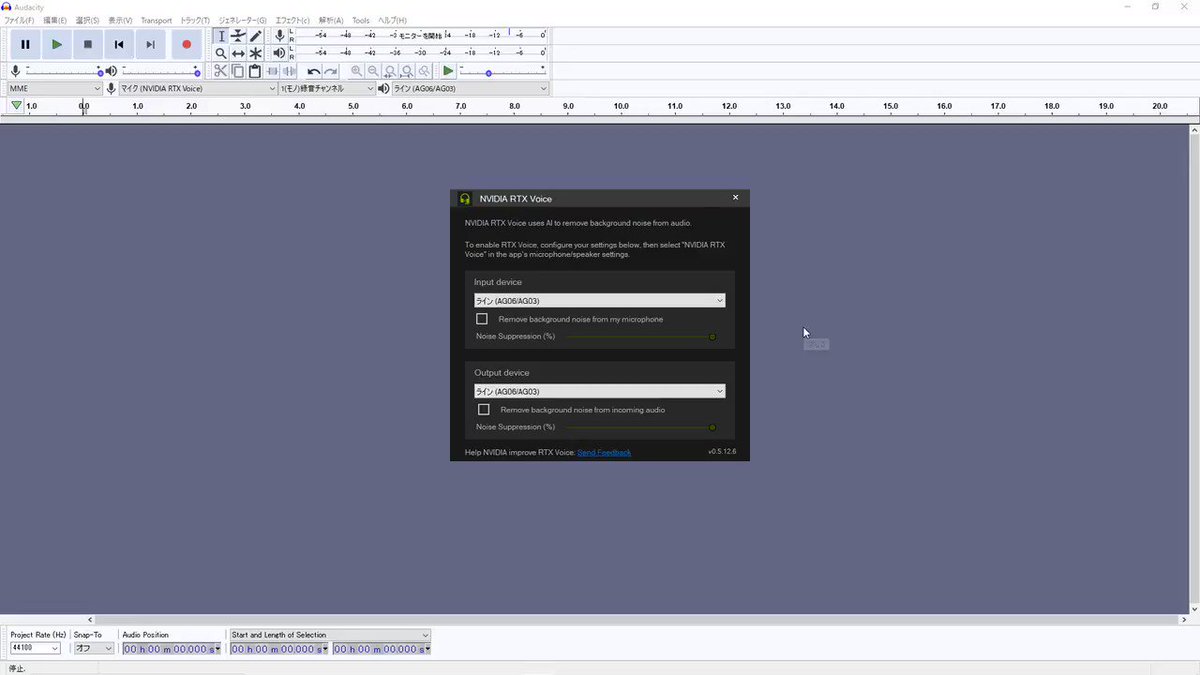1200x675 pixels.
Task: Skip to end of project
Action: click(x=150, y=44)
